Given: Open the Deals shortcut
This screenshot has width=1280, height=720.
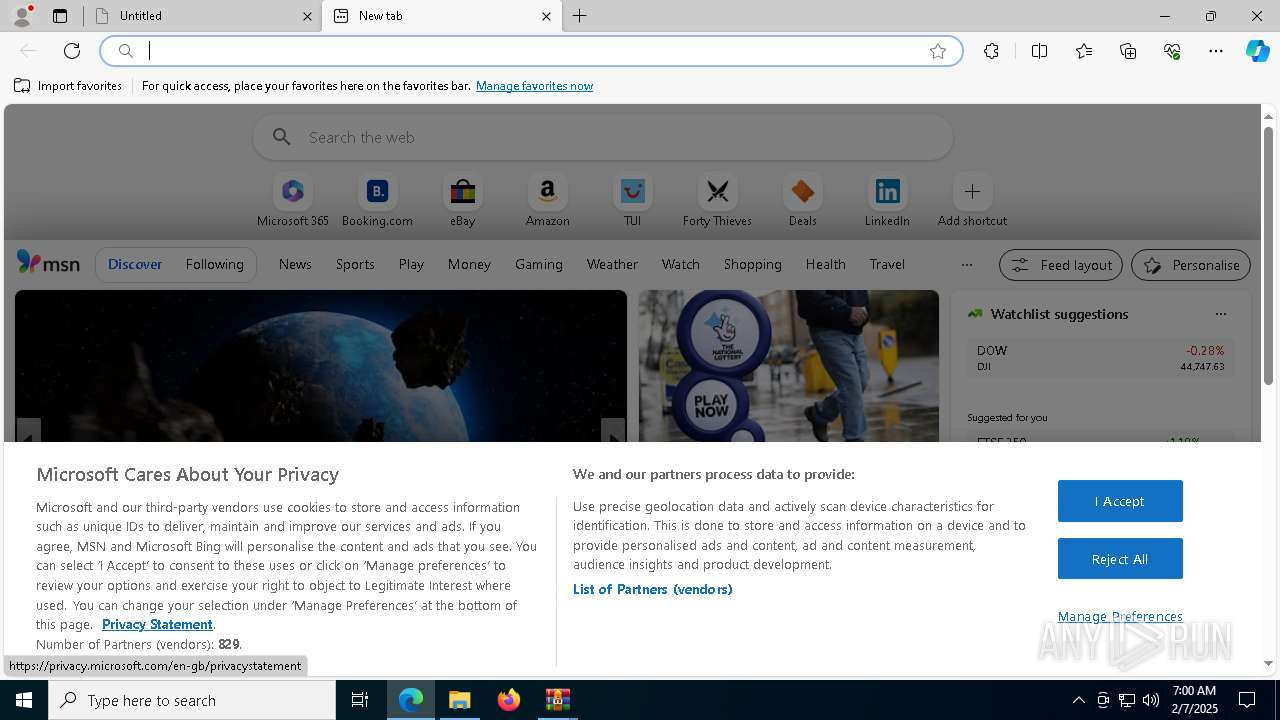Looking at the screenshot, I should pyautogui.click(x=802, y=200).
